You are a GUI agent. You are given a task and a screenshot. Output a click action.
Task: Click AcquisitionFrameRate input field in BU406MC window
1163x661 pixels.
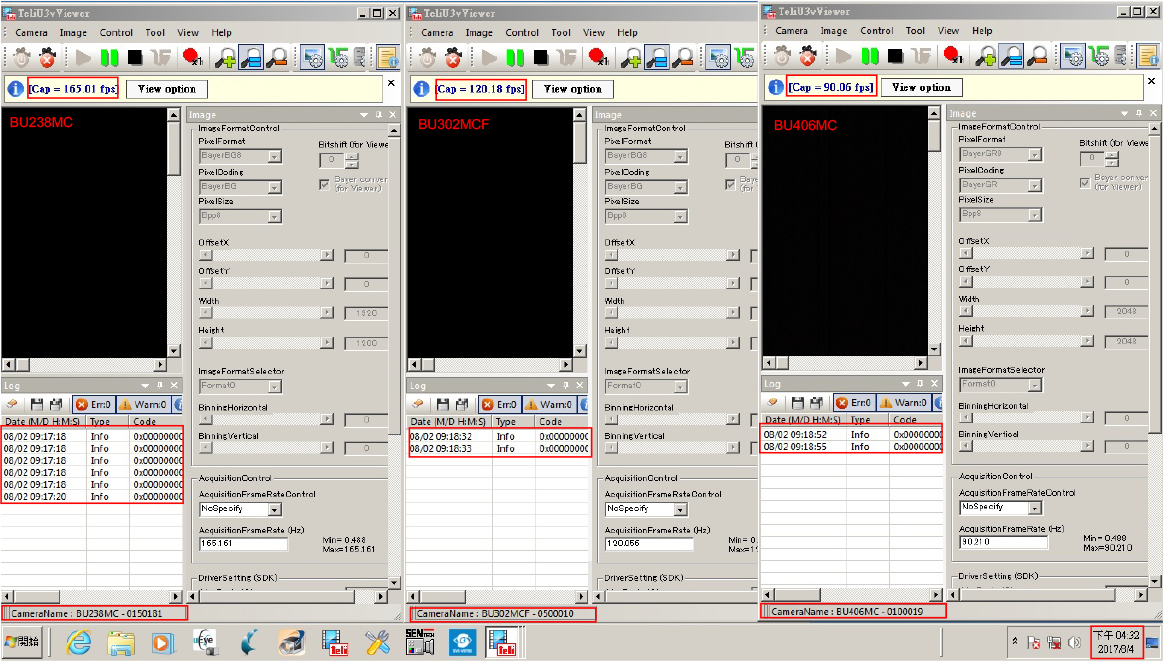pos(1002,542)
